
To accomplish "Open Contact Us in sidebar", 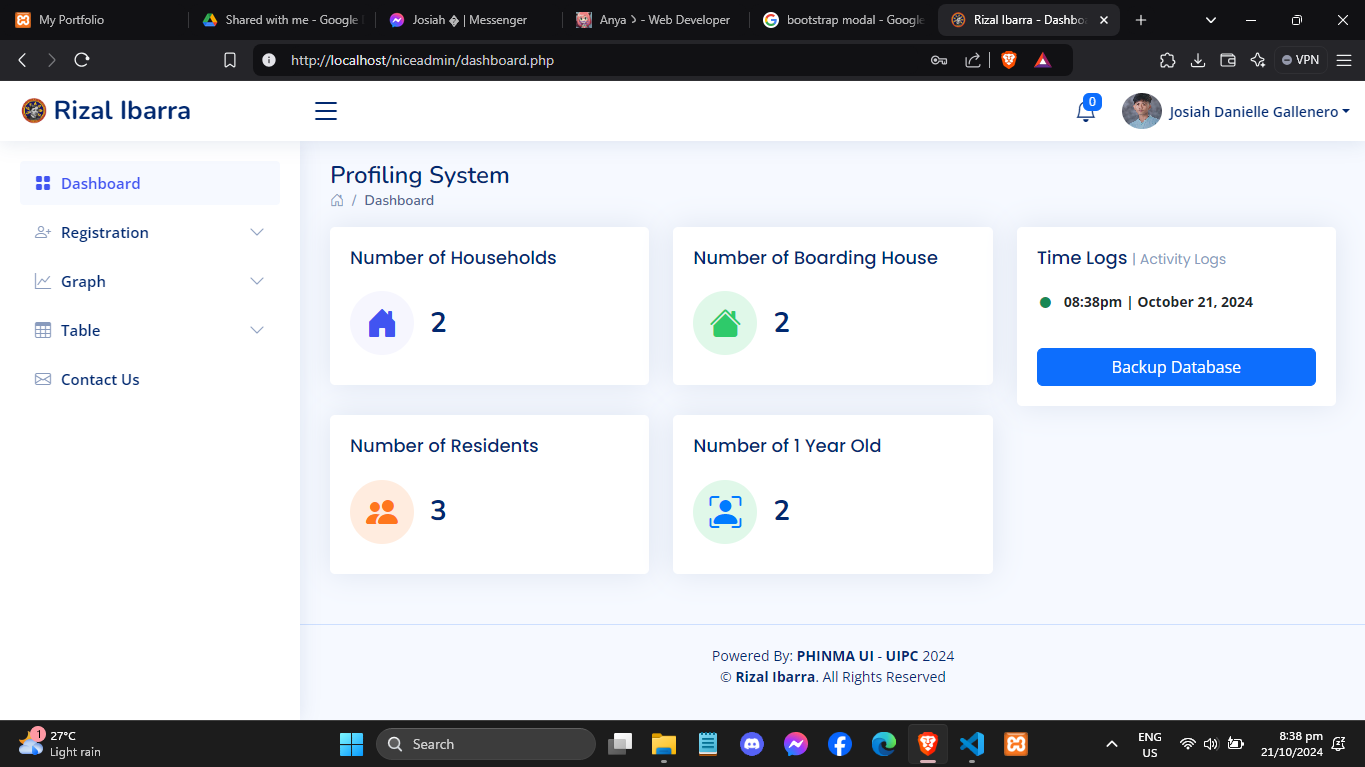I will coord(100,380).
